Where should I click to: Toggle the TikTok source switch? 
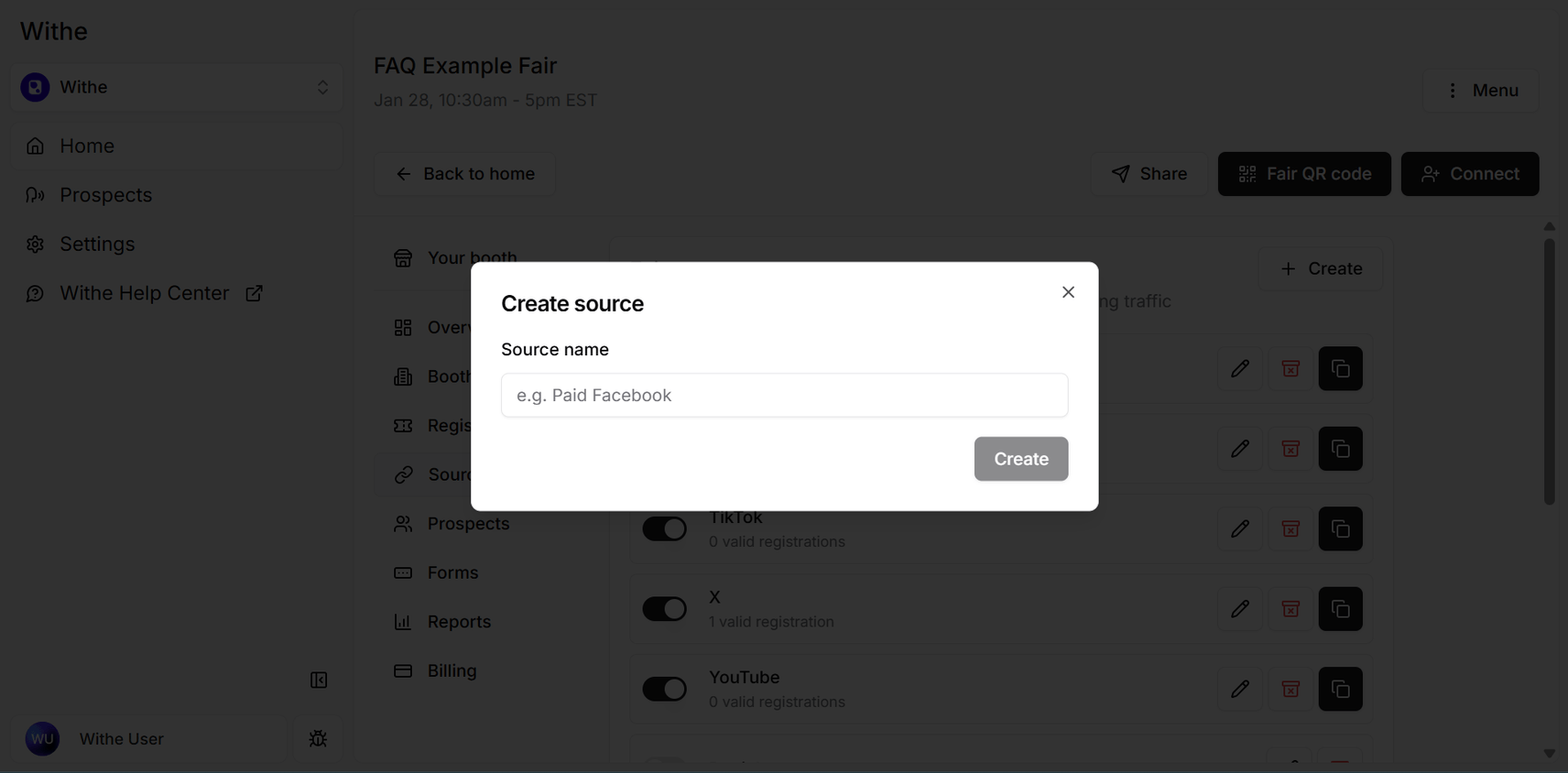(664, 528)
